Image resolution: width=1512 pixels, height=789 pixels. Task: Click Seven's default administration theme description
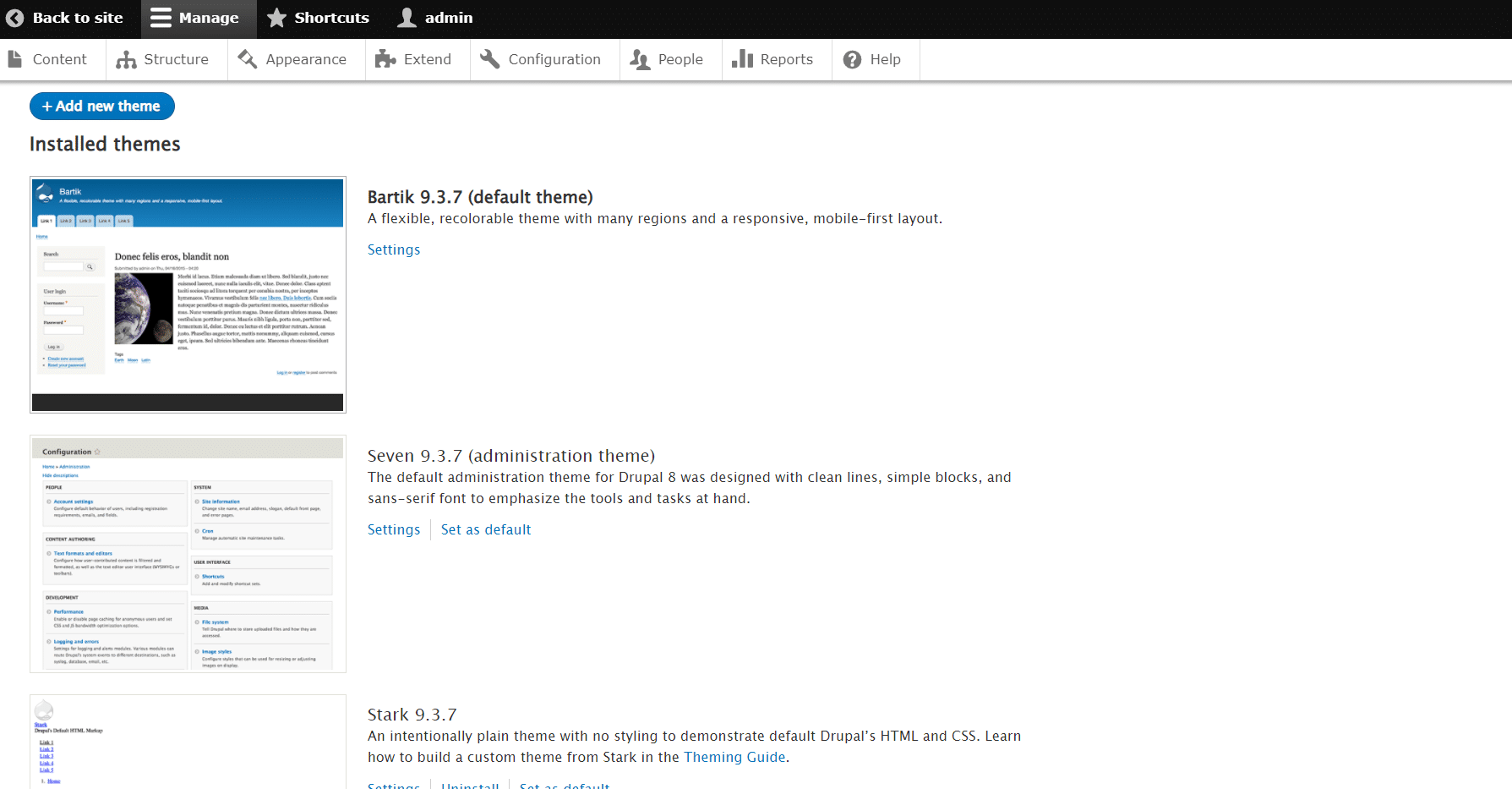tap(690, 488)
